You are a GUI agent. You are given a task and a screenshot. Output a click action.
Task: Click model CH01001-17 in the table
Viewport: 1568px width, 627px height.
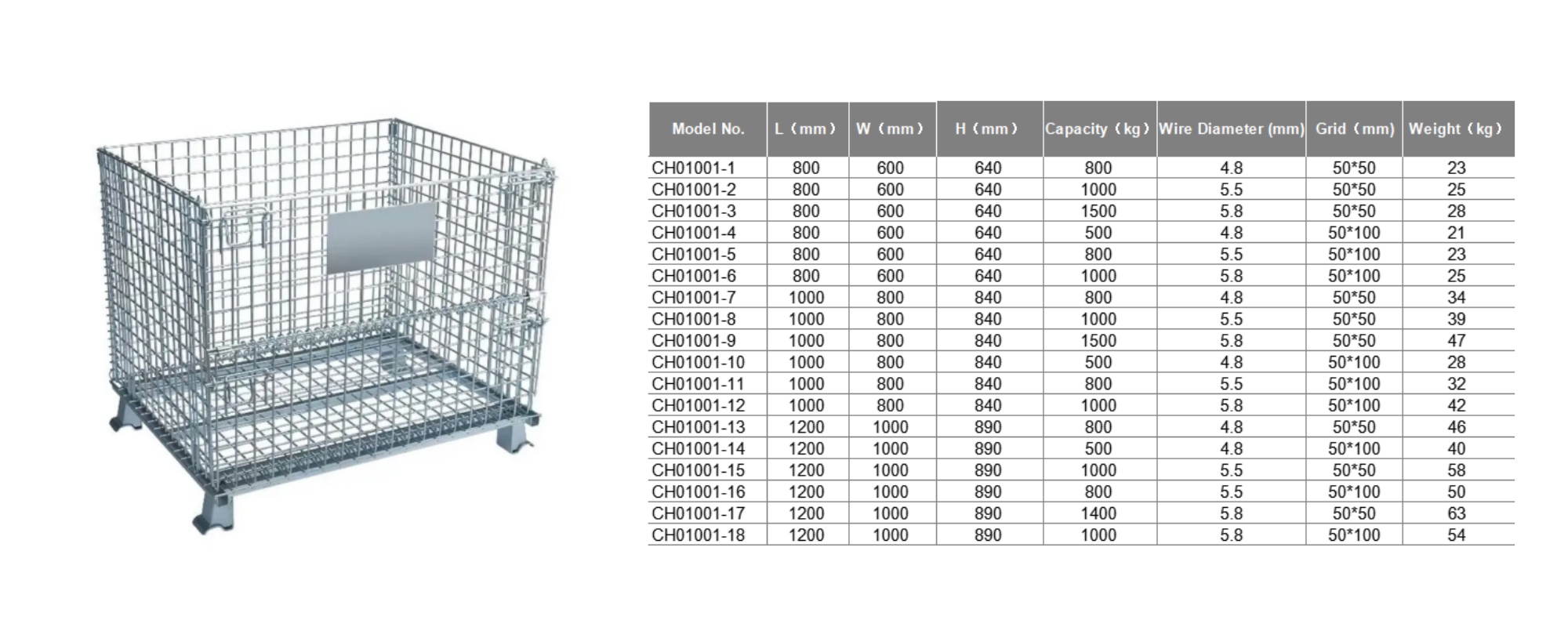tap(698, 513)
